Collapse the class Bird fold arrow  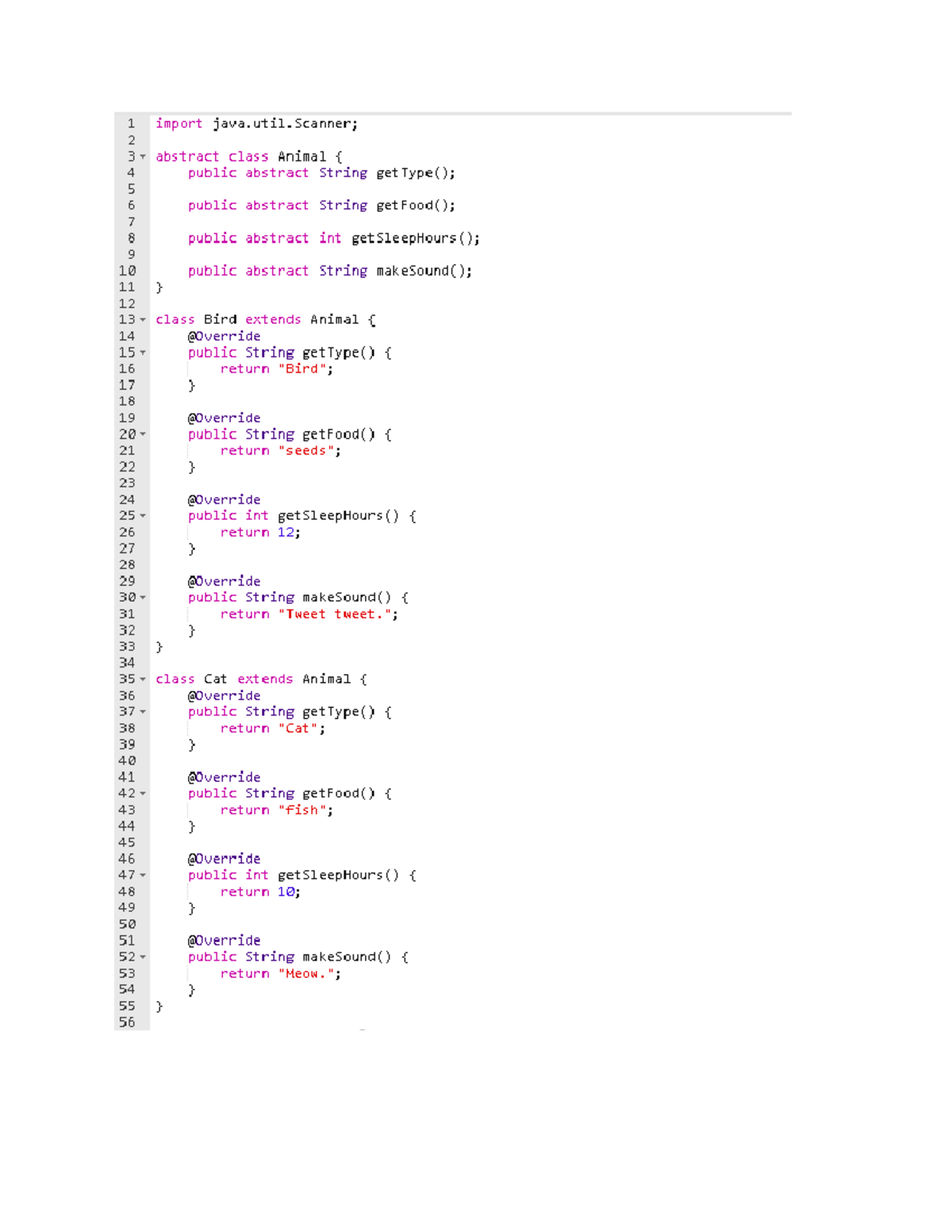pos(143,320)
